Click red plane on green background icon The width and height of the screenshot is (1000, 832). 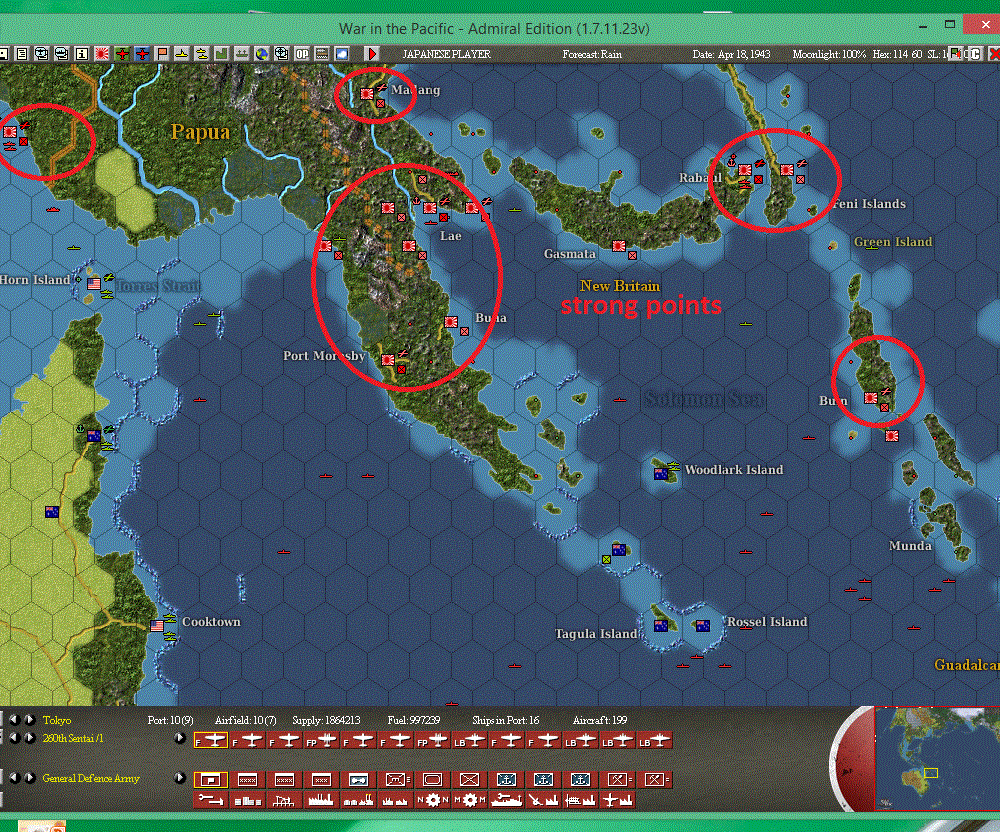pyautogui.click(x=122, y=54)
